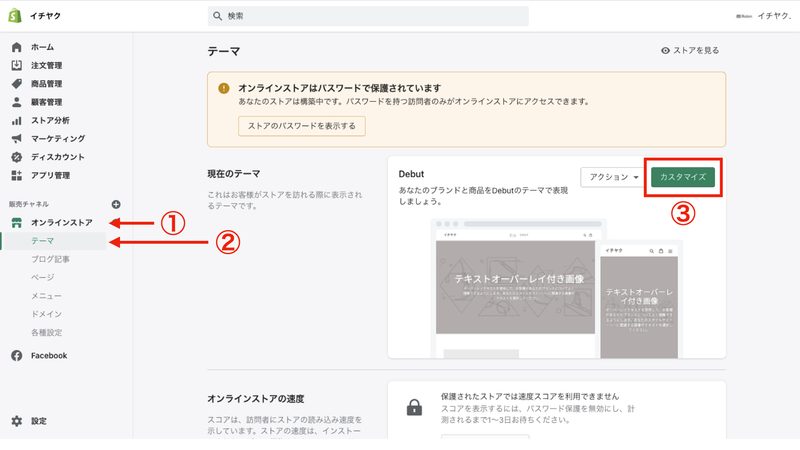
Task: Click the マーケティング megaphone icon
Action: click(16, 139)
